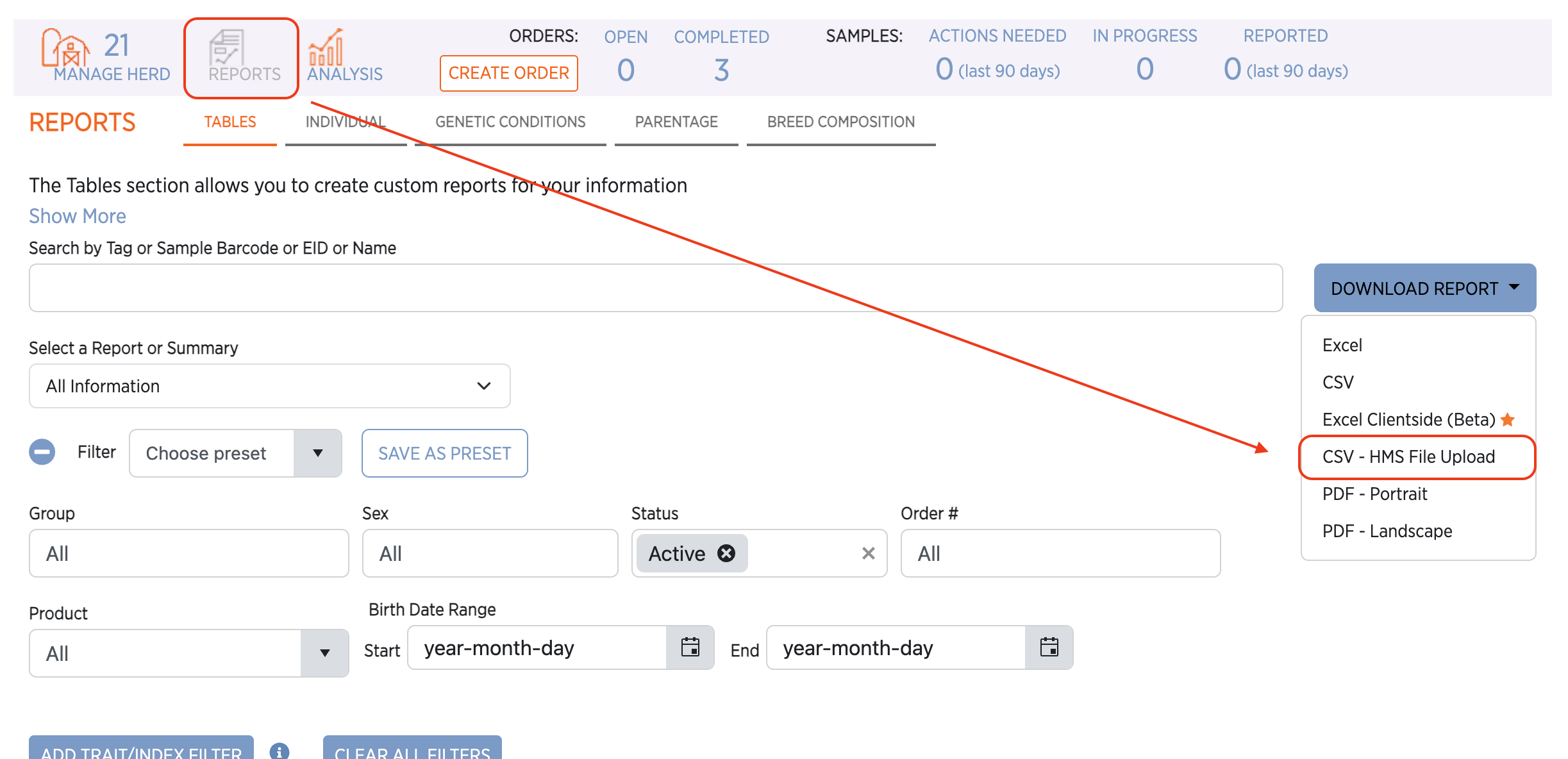Screen dimensions: 1568x759
Task: Expand All Information report dropdown
Action: pos(269,386)
